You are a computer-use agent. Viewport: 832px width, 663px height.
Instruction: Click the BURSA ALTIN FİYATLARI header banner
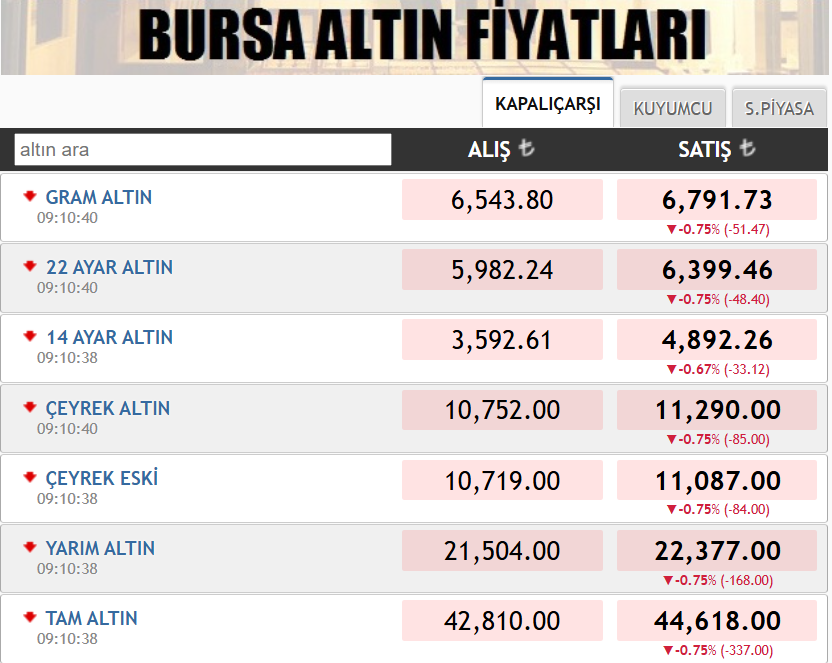click(x=416, y=35)
